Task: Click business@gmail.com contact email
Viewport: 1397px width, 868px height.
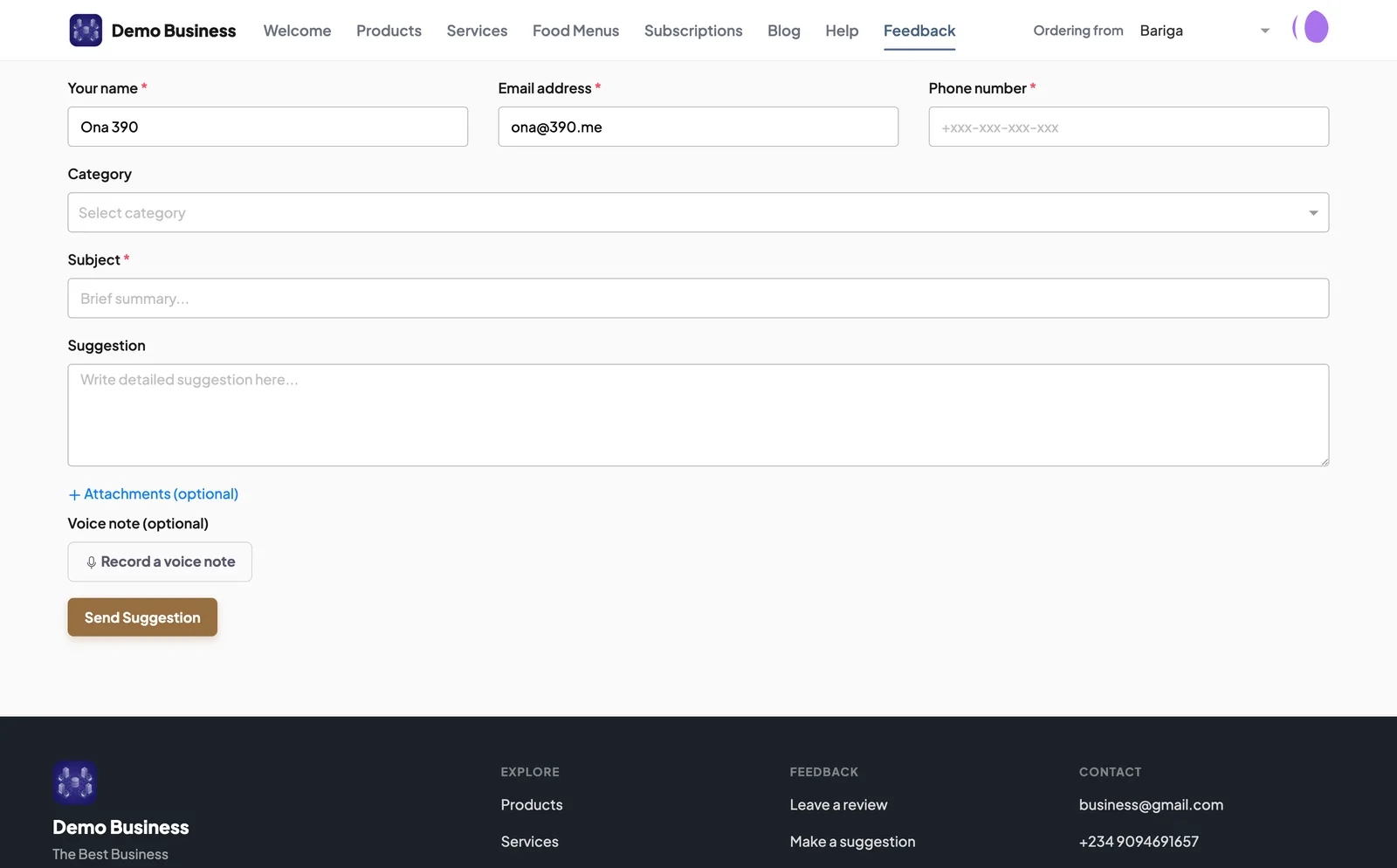Action: click(1151, 804)
